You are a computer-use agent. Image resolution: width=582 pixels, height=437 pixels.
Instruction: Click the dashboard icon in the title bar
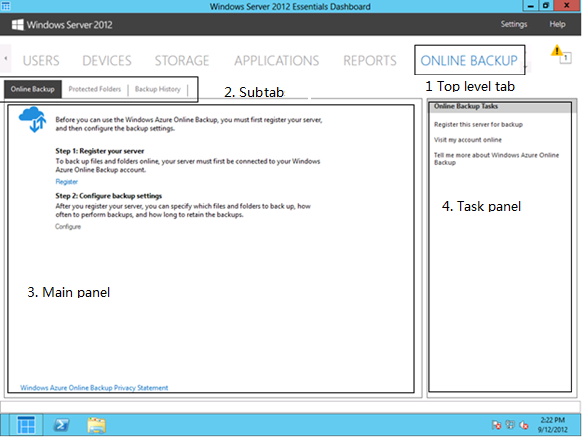pos(6,6)
